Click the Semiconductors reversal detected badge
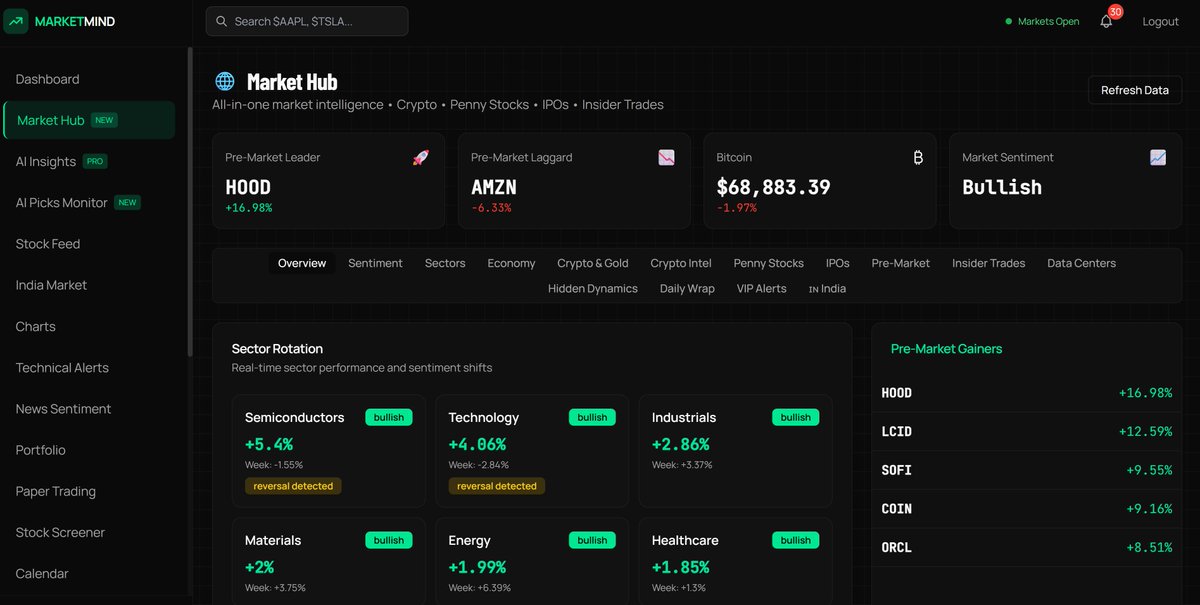This screenshot has width=1200, height=605. click(x=293, y=486)
